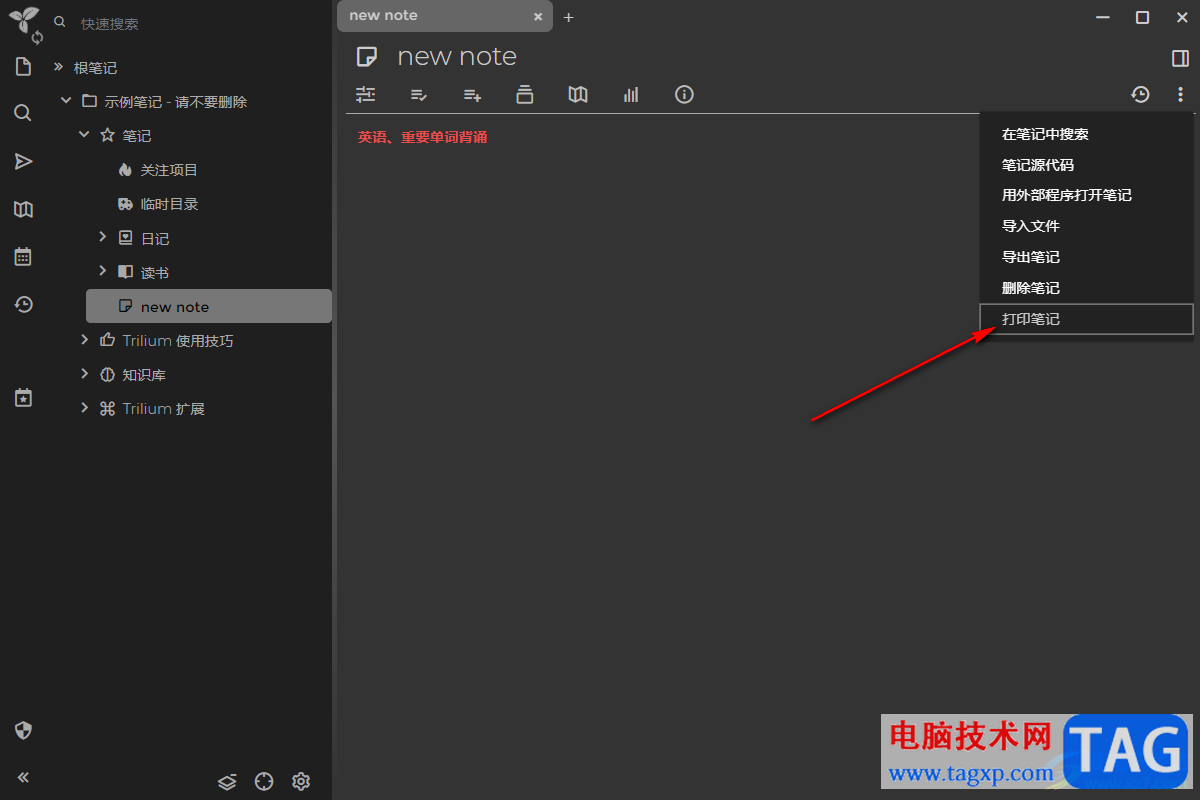Click the jump-to-note send icon

coord(23,161)
